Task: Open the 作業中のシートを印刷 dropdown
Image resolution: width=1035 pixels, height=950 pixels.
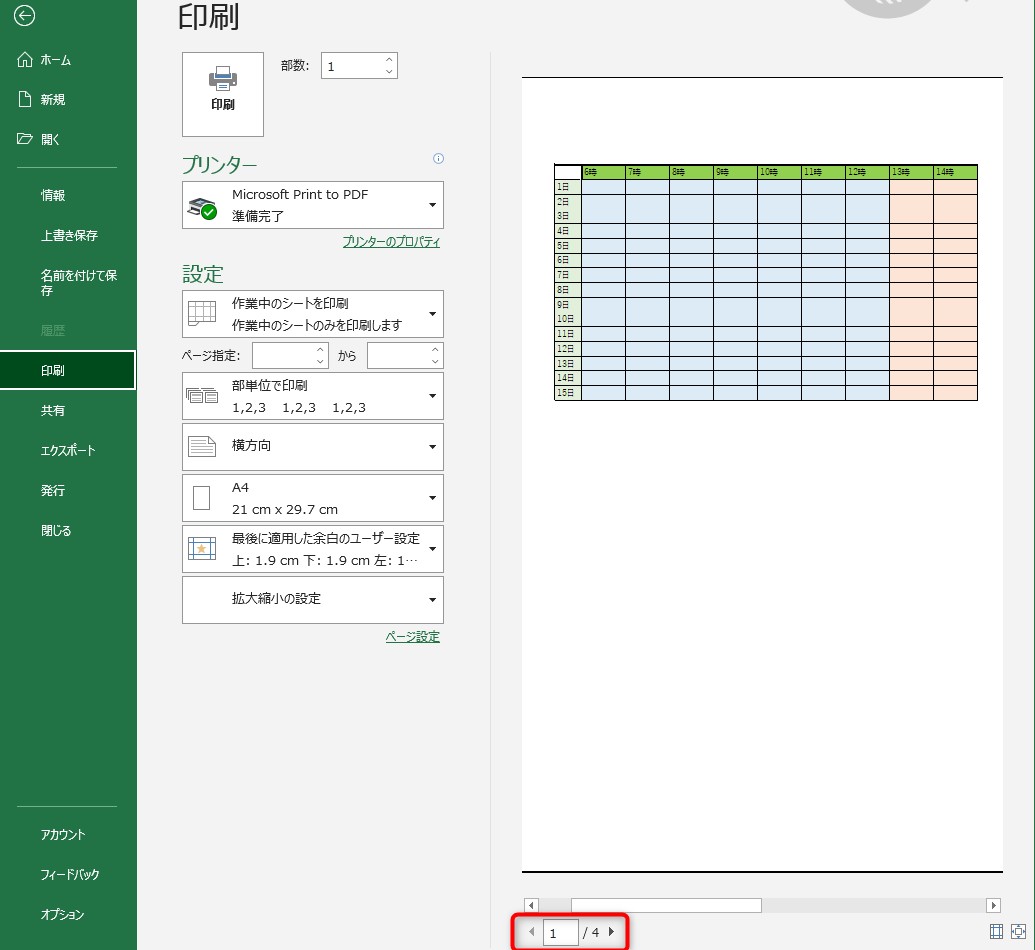Action: tap(313, 314)
